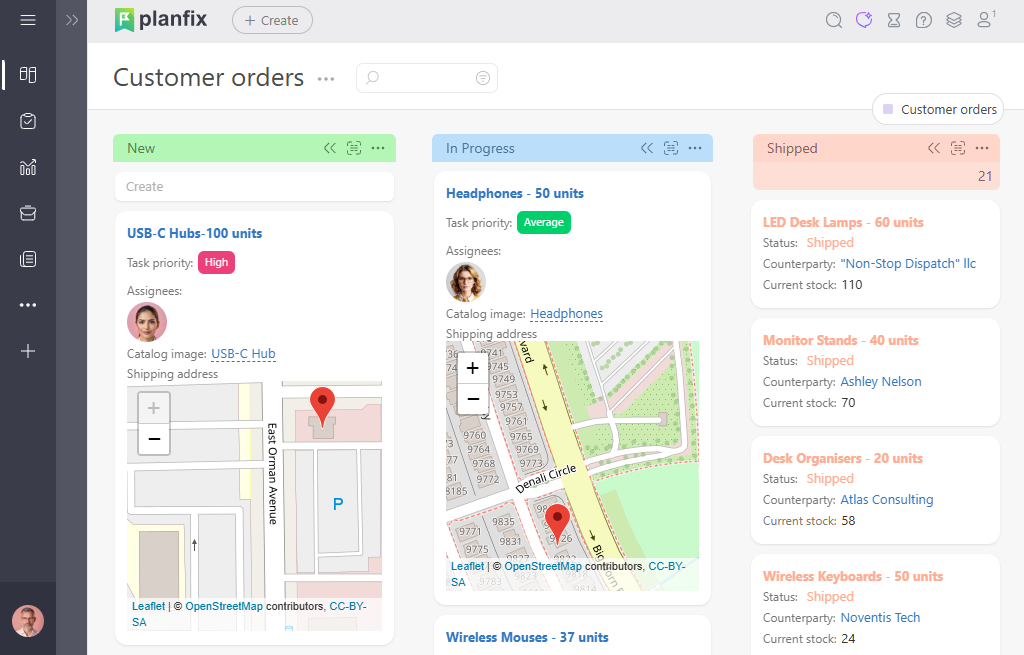The height and width of the screenshot is (655, 1024).
Task: Click assignee avatar on USB-C Hubs card
Action: point(147,322)
